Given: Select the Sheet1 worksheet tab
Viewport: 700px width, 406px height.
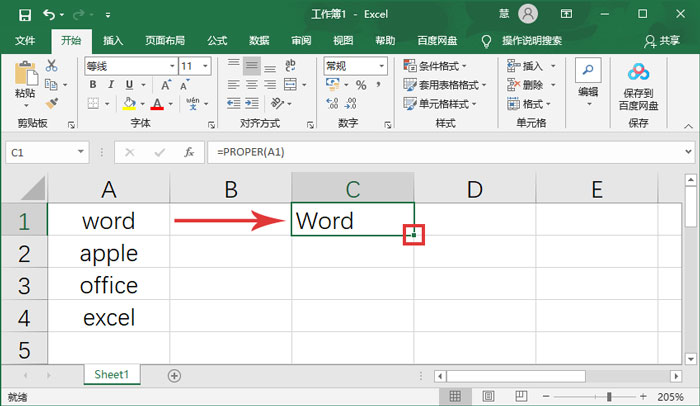Looking at the screenshot, I should [111, 375].
